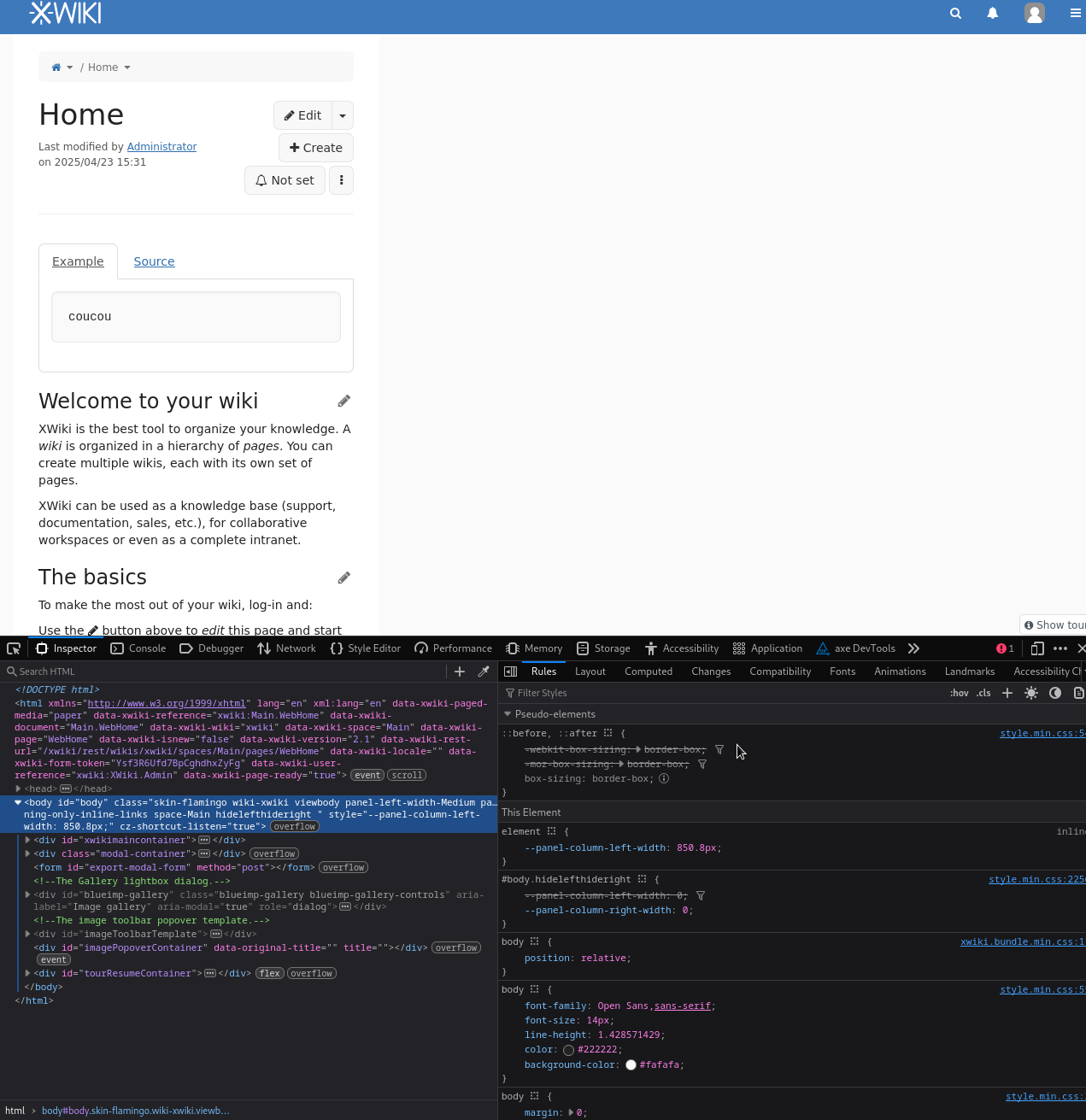Toggle light color scheme simulation
This screenshot has height=1120, width=1086.
[1031, 693]
